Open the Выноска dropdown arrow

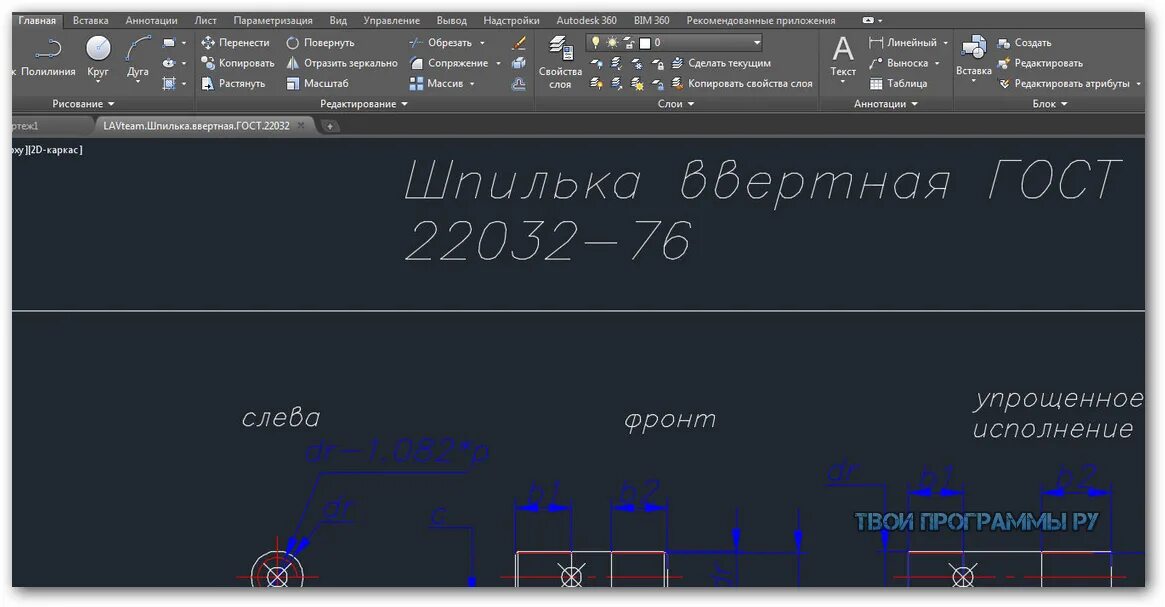(x=937, y=63)
